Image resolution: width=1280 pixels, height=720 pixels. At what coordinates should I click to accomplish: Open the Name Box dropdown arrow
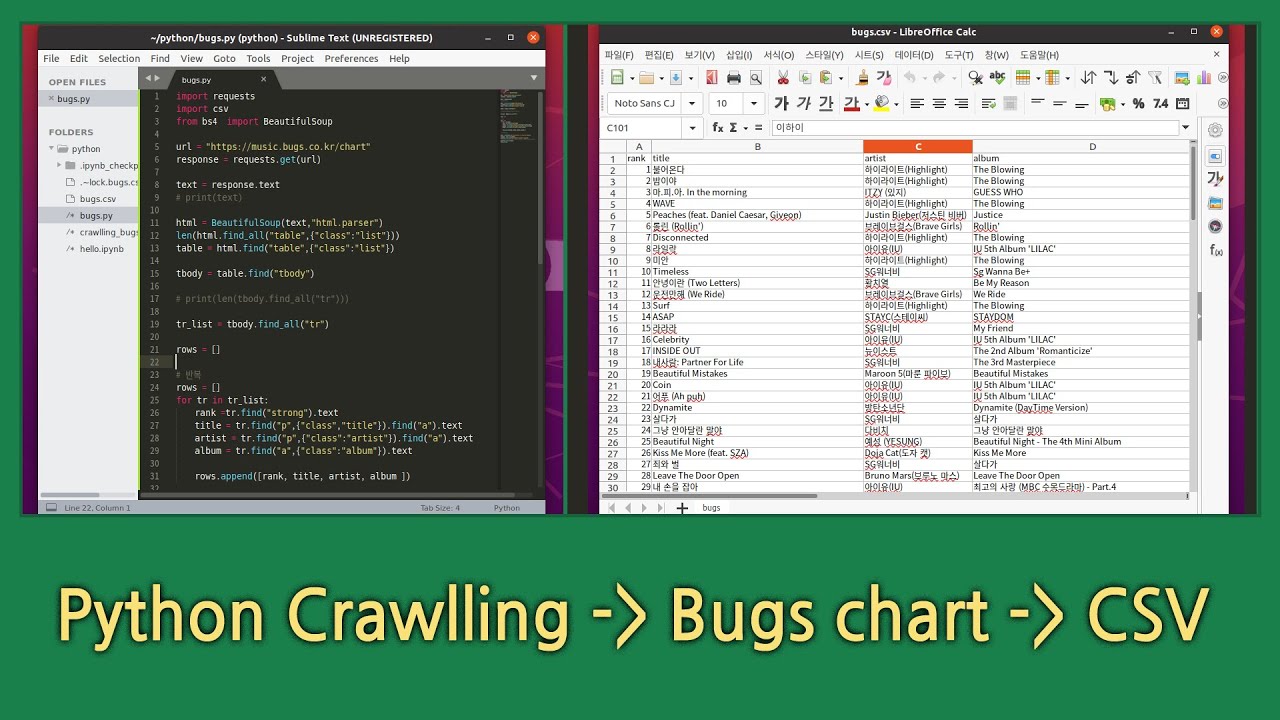(x=693, y=128)
